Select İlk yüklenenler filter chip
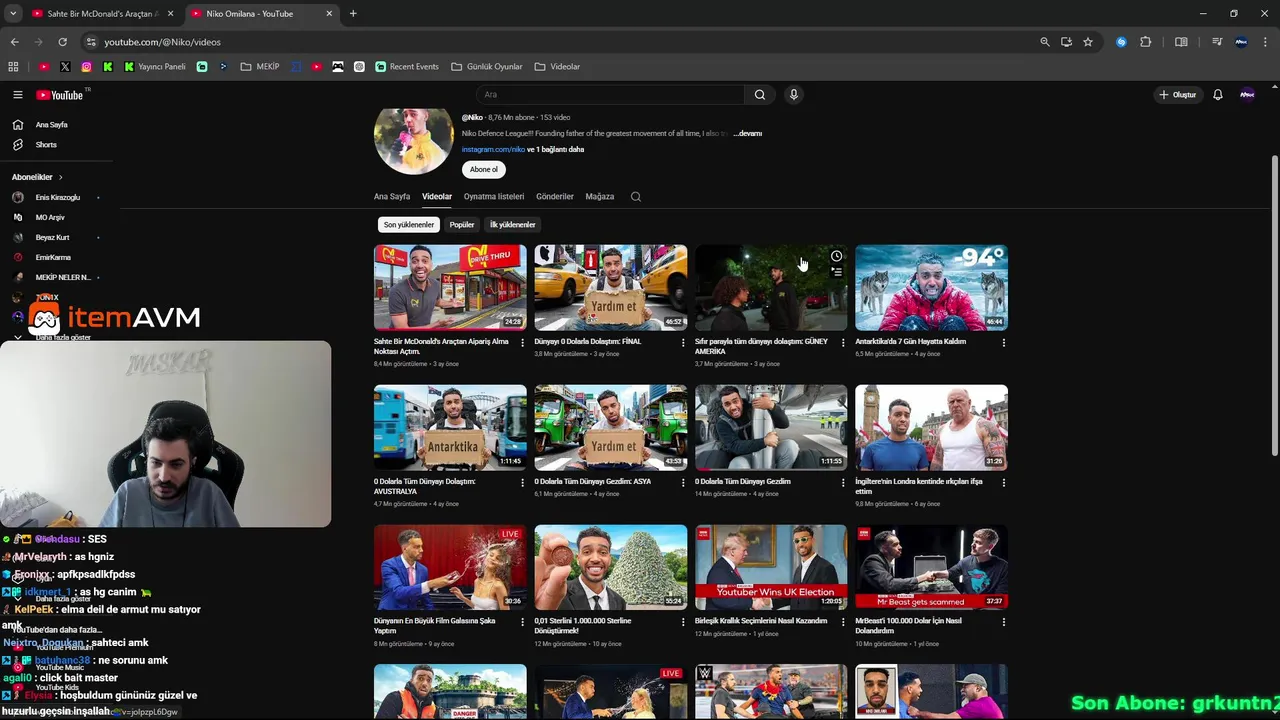Screen dimensions: 1280x720 (513, 225)
